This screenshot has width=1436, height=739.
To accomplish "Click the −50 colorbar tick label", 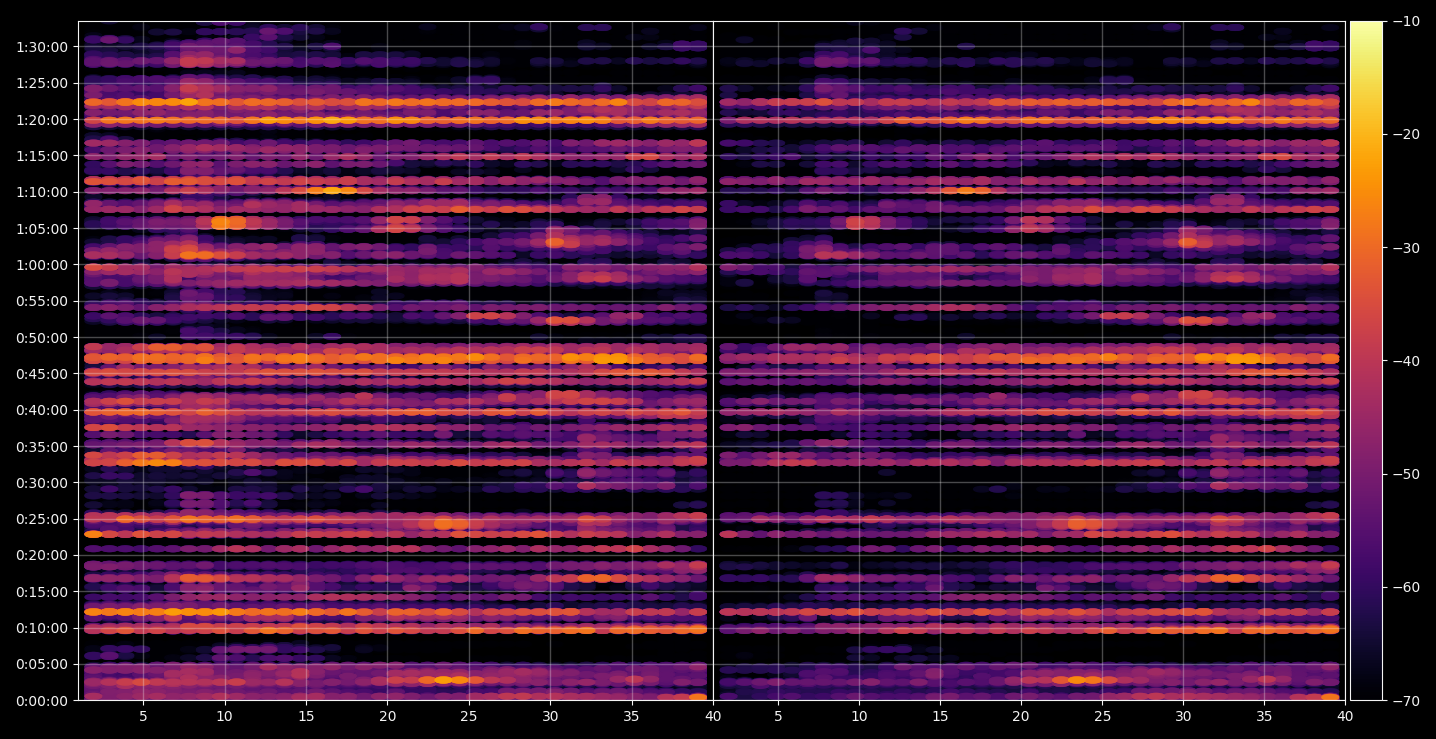I will click(1406, 474).
